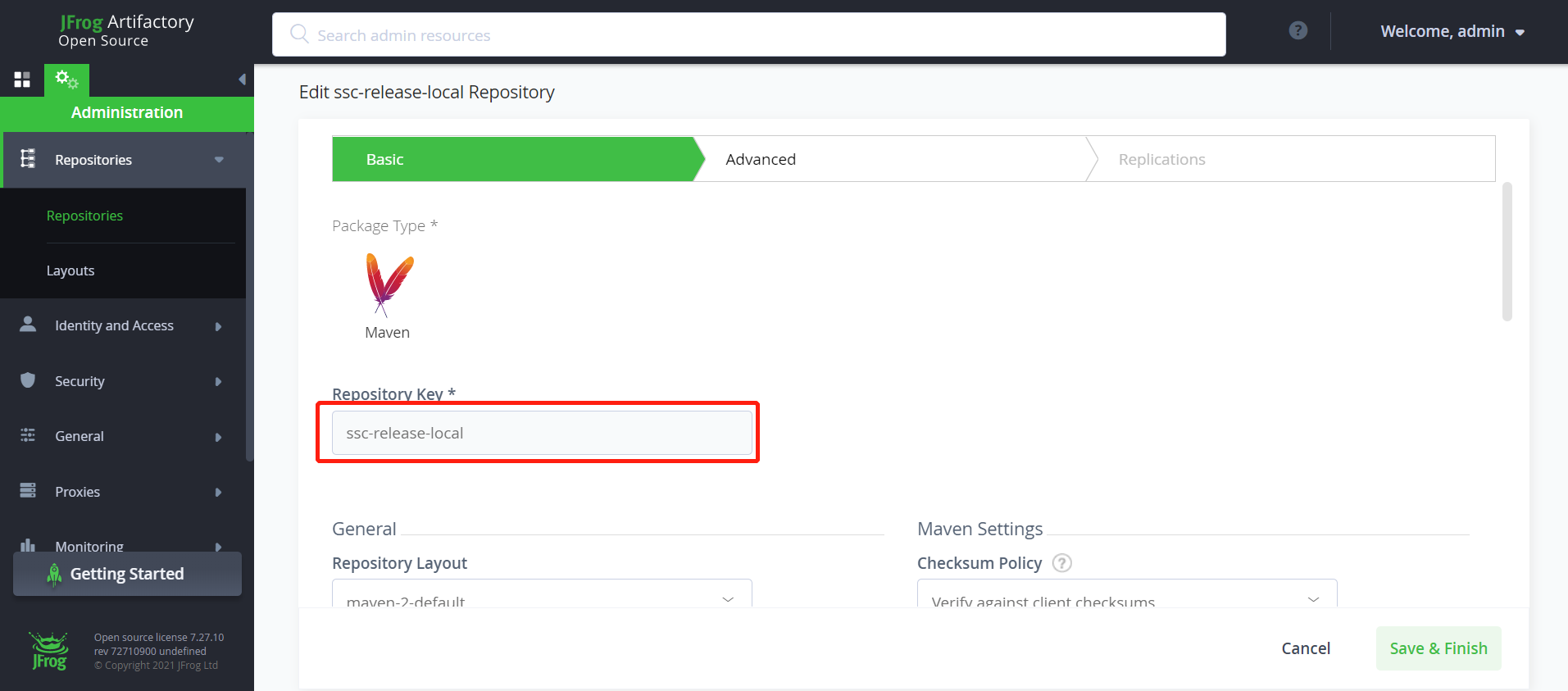The image size is (1568, 691).
Task: Click the Cancel button
Action: [1306, 648]
